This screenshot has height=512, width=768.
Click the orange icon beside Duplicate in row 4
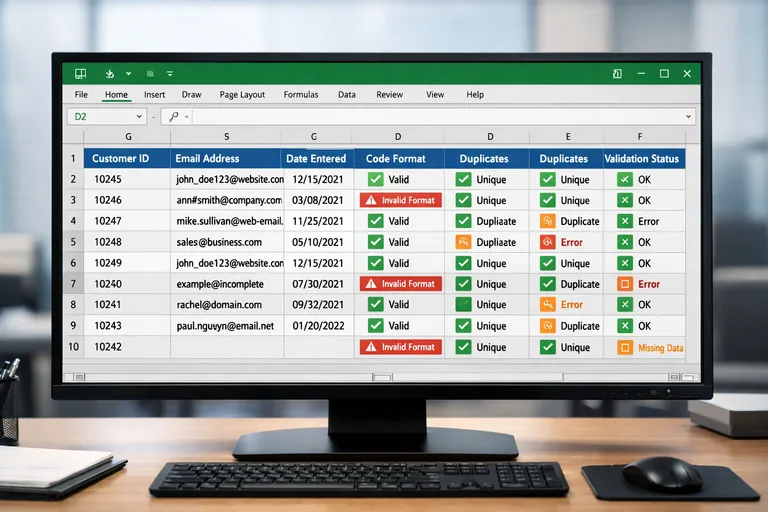548,221
